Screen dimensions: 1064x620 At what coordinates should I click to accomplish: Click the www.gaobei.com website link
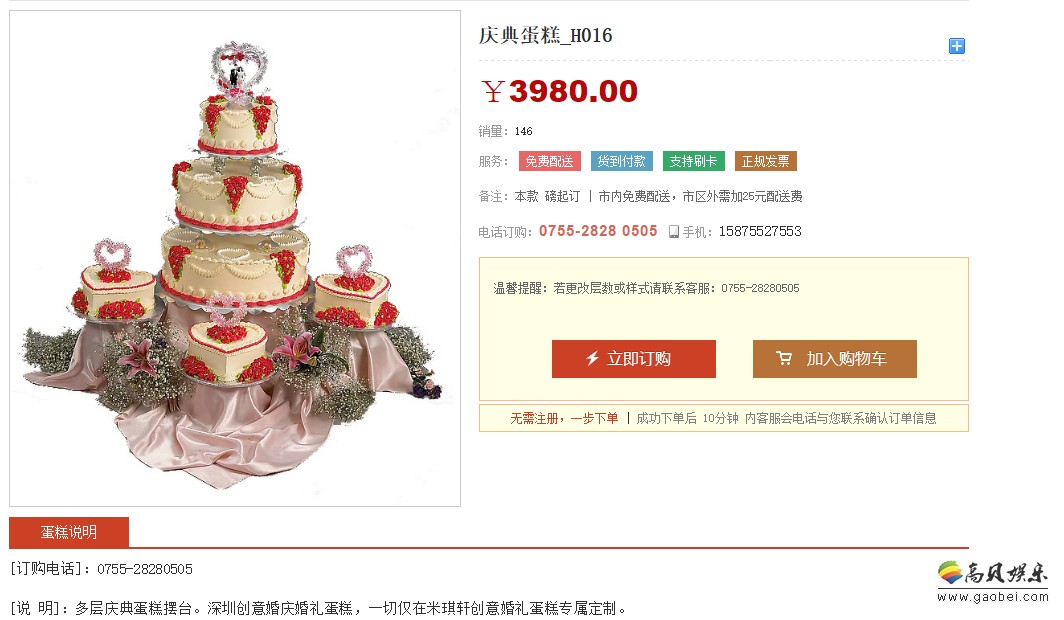tap(992, 597)
